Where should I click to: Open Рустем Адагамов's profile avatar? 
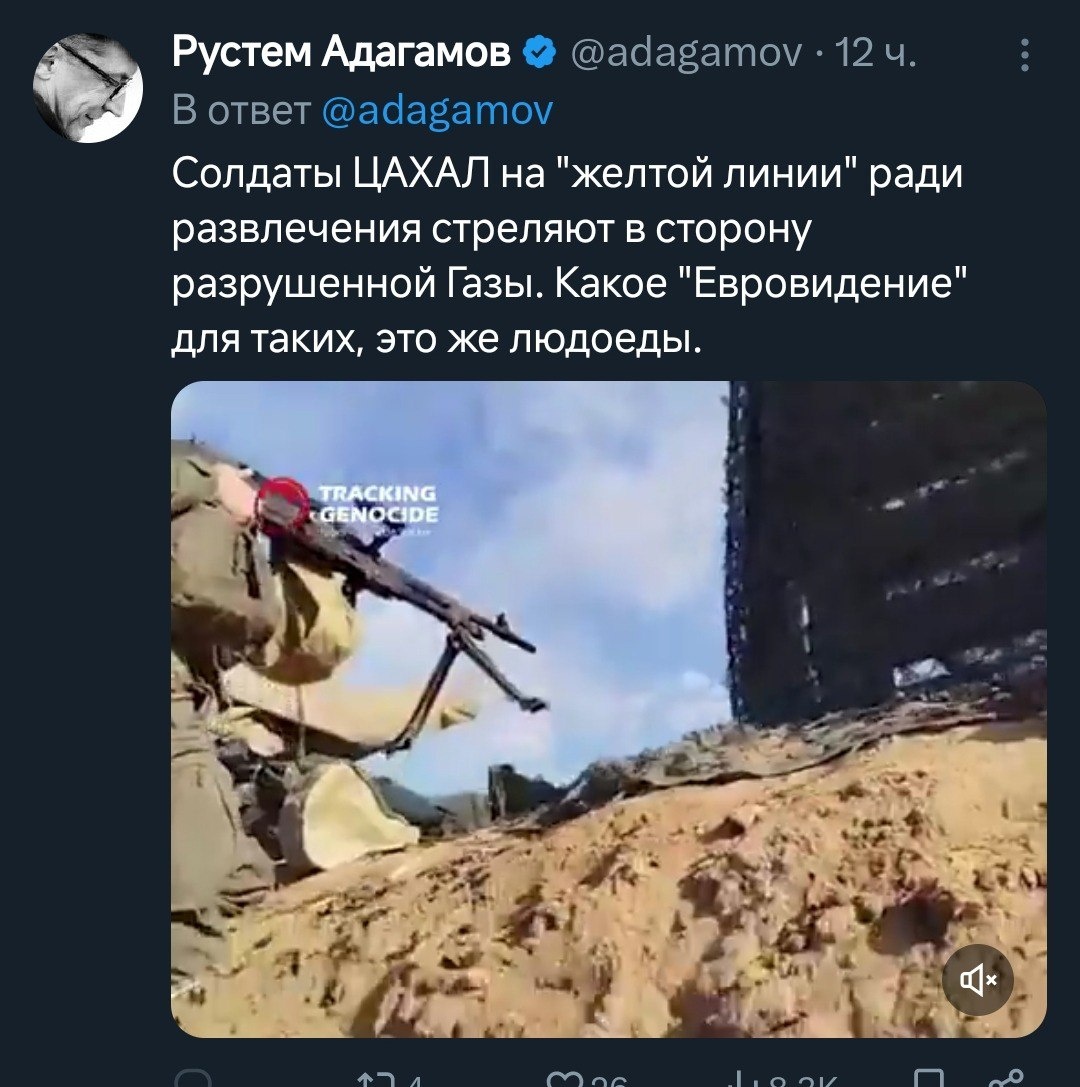(x=87, y=88)
